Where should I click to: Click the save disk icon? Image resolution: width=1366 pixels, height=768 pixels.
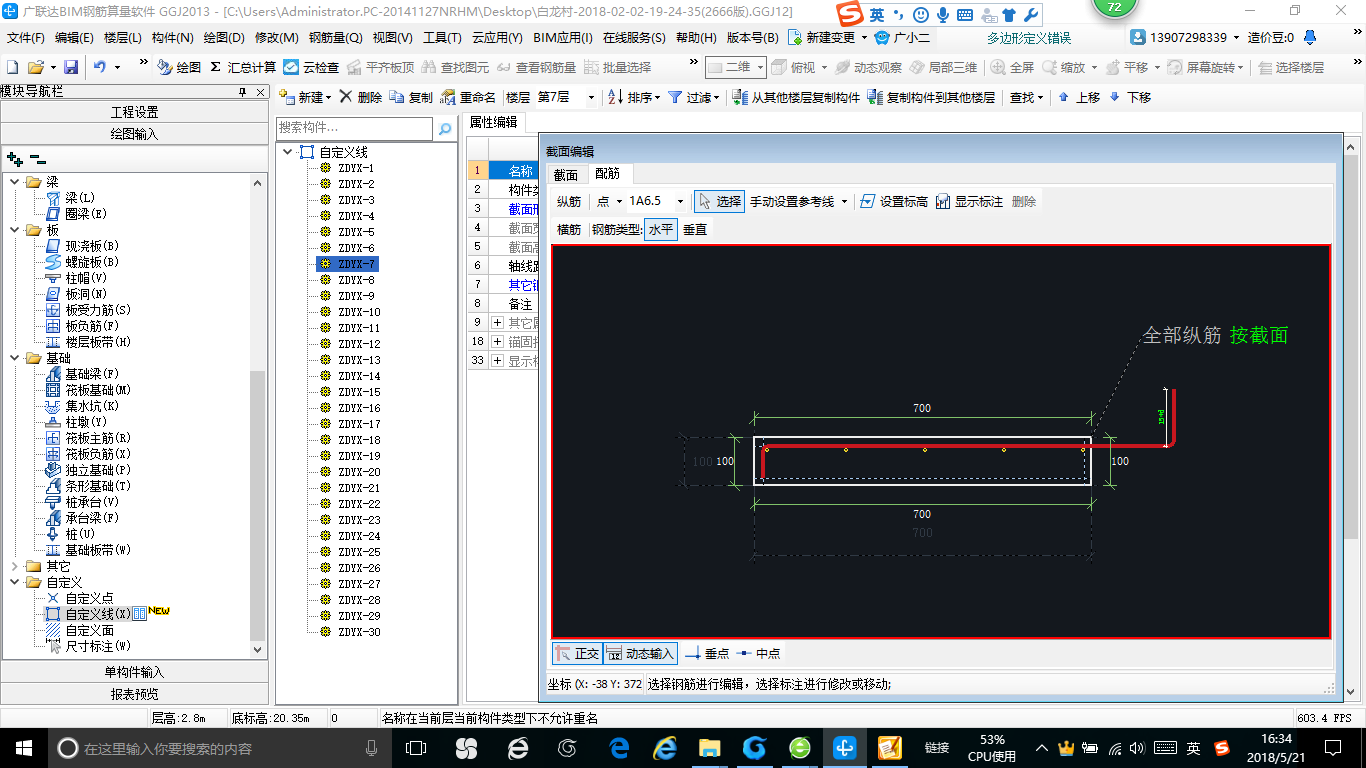pyautogui.click(x=71, y=67)
